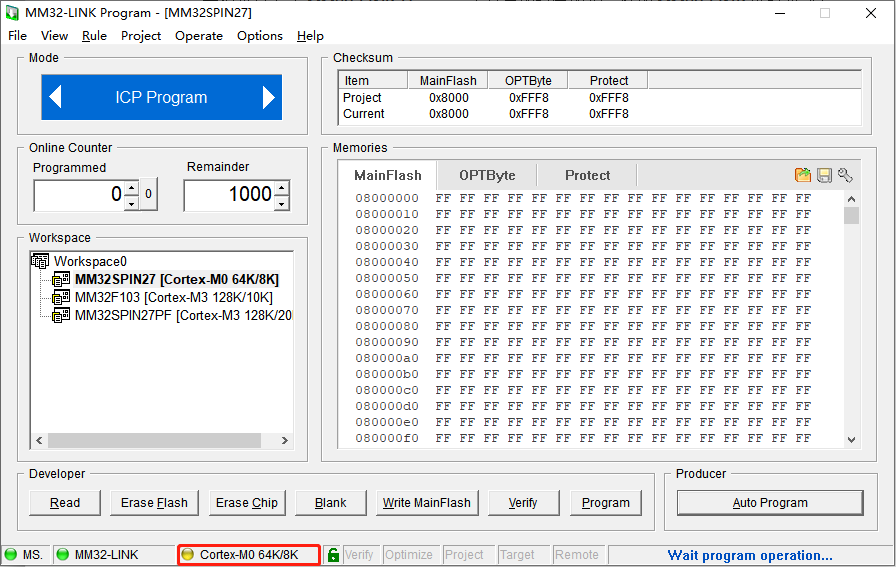Image resolution: width=896 pixels, height=567 pixels.
Task: Click the Workspace0 root icon
Action: [40, 261]
